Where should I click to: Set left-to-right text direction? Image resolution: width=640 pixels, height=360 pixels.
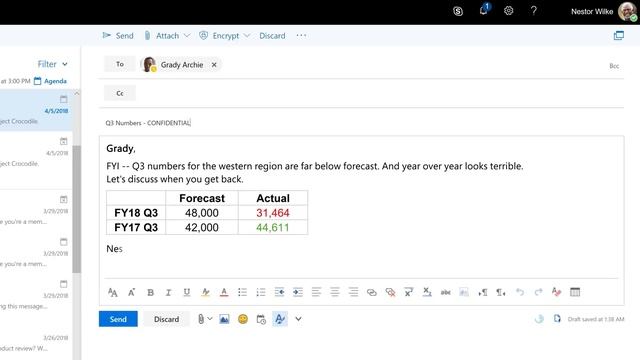pyautogui.click(x=482, y=292)
